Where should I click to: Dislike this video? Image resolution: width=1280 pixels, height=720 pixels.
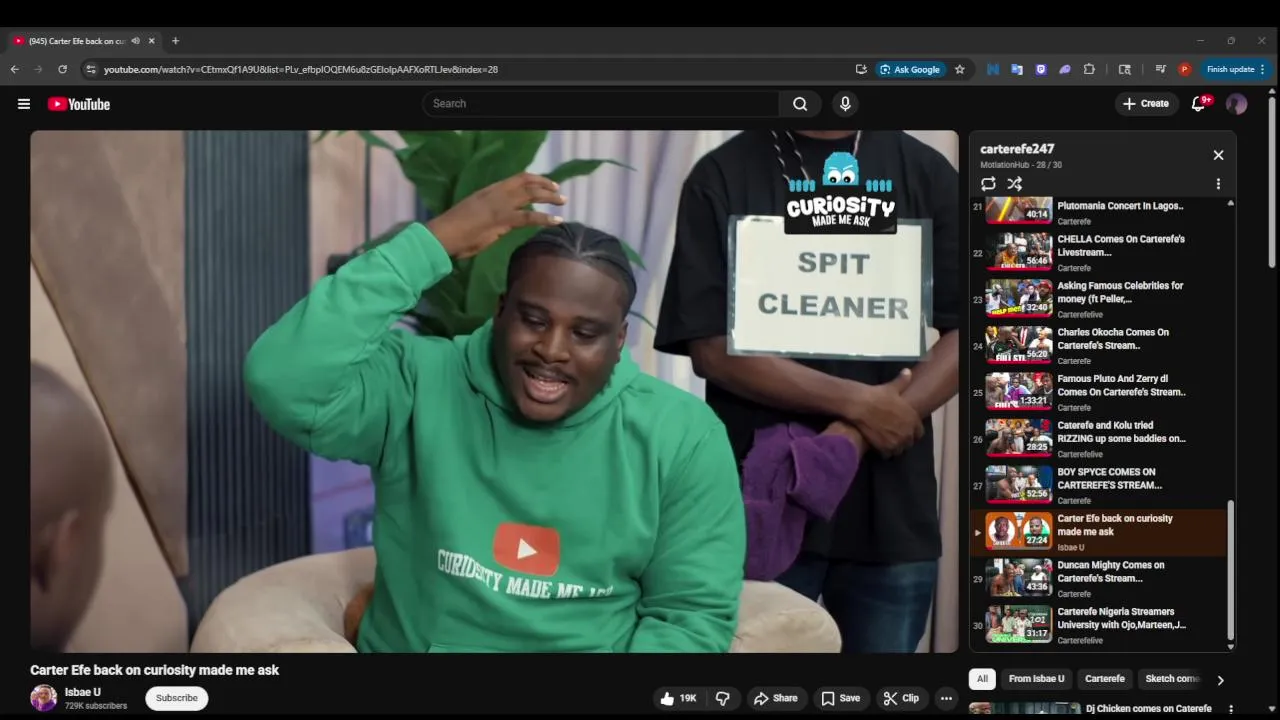722,698
